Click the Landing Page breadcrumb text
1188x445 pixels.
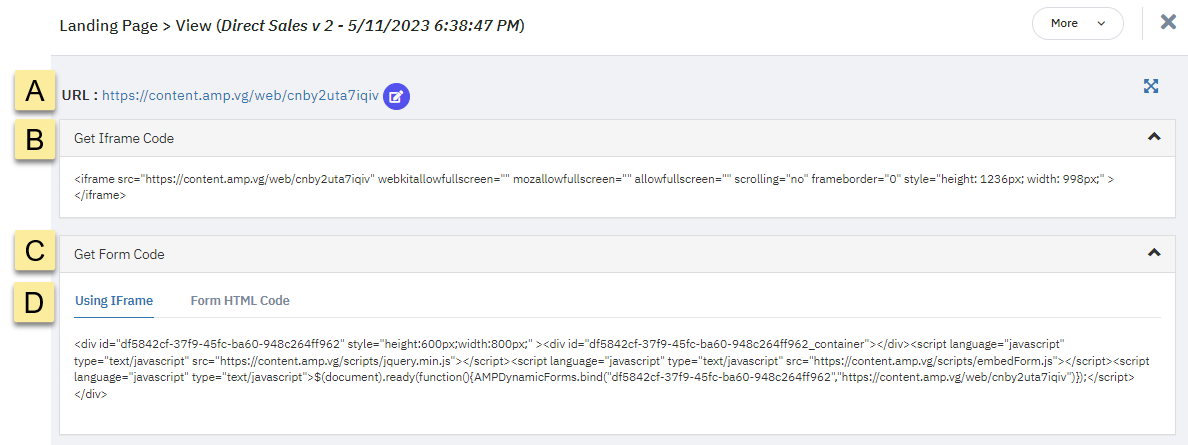[x=104, y=24]
